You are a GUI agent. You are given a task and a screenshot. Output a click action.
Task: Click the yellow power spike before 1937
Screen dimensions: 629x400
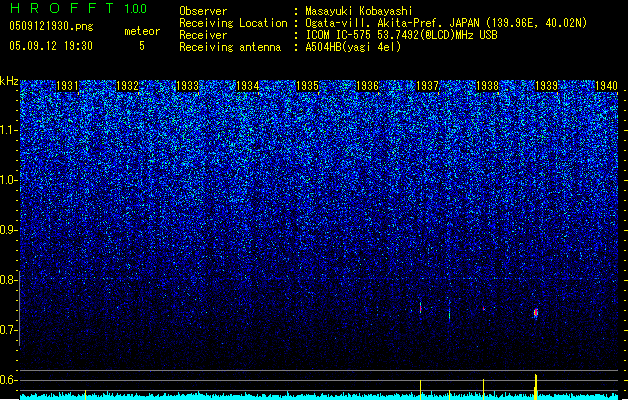click(420, 390)
